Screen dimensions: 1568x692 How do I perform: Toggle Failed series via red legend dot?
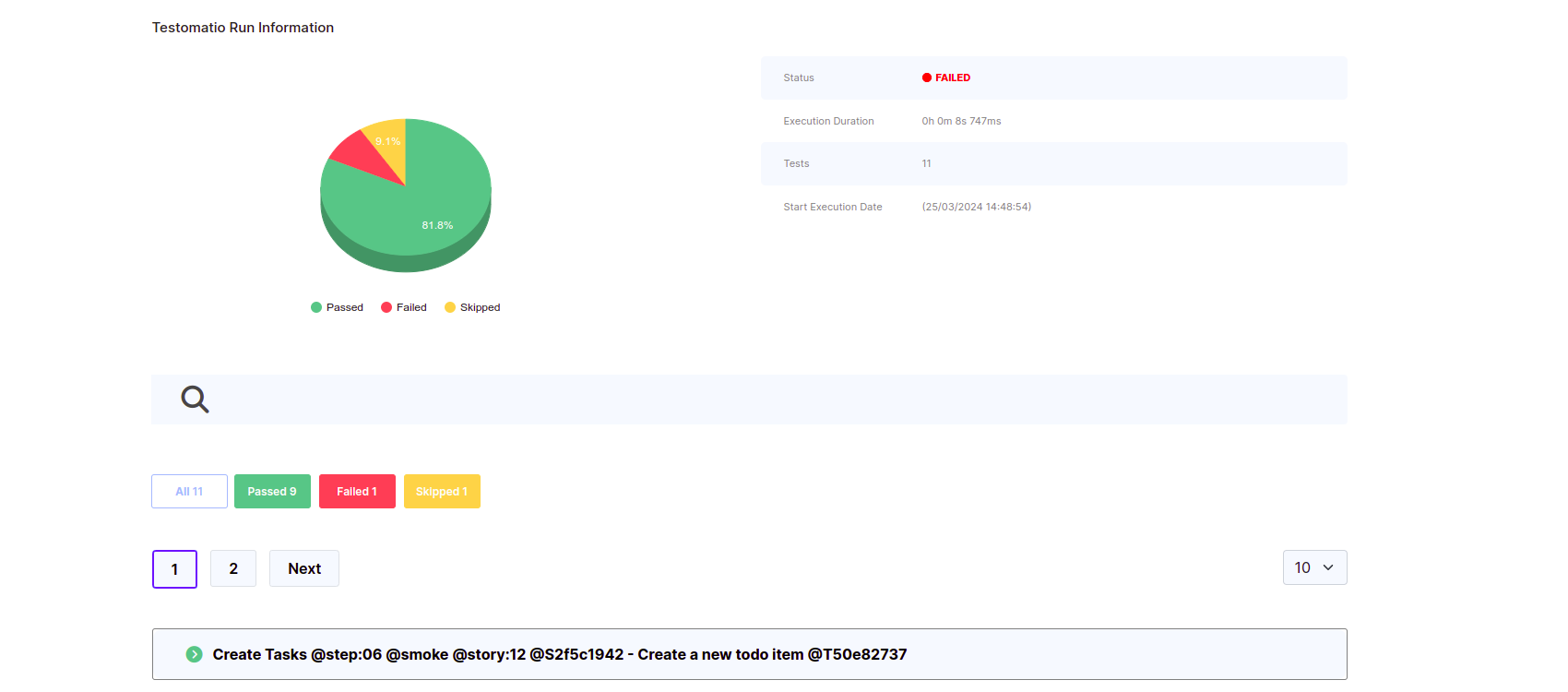386,307
